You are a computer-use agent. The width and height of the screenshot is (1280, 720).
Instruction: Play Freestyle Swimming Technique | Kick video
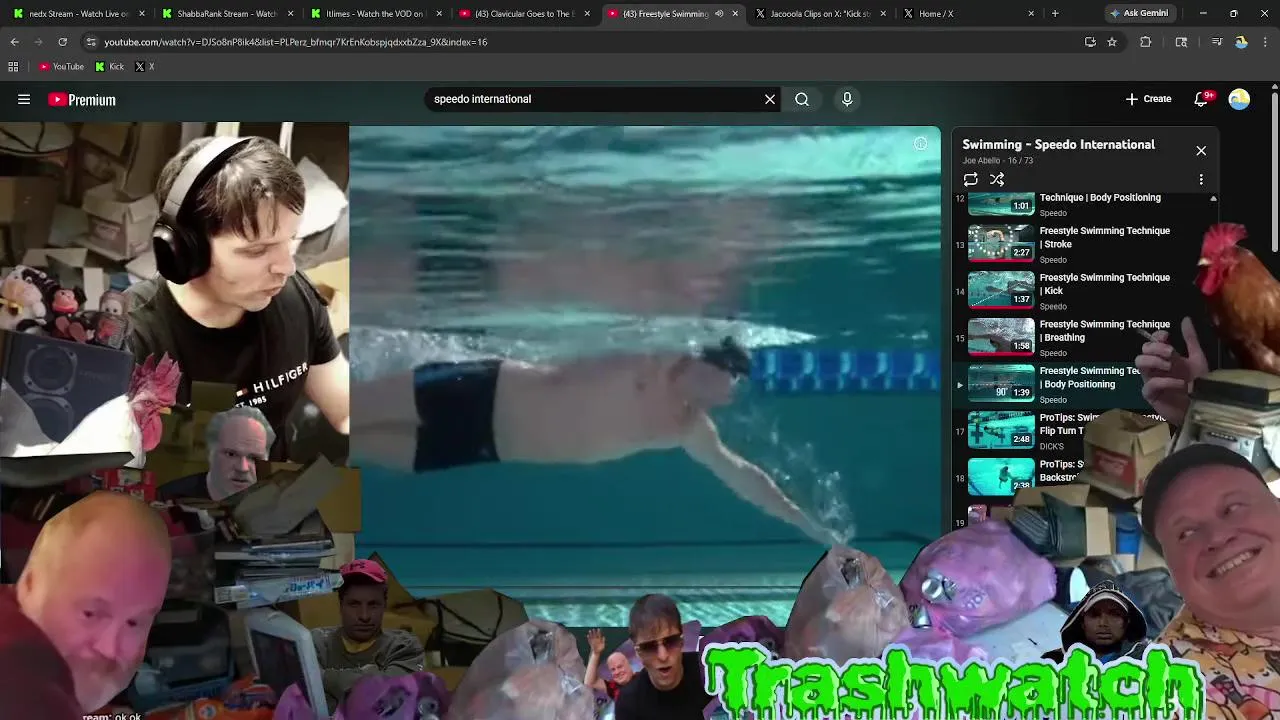click(1085, 291)
